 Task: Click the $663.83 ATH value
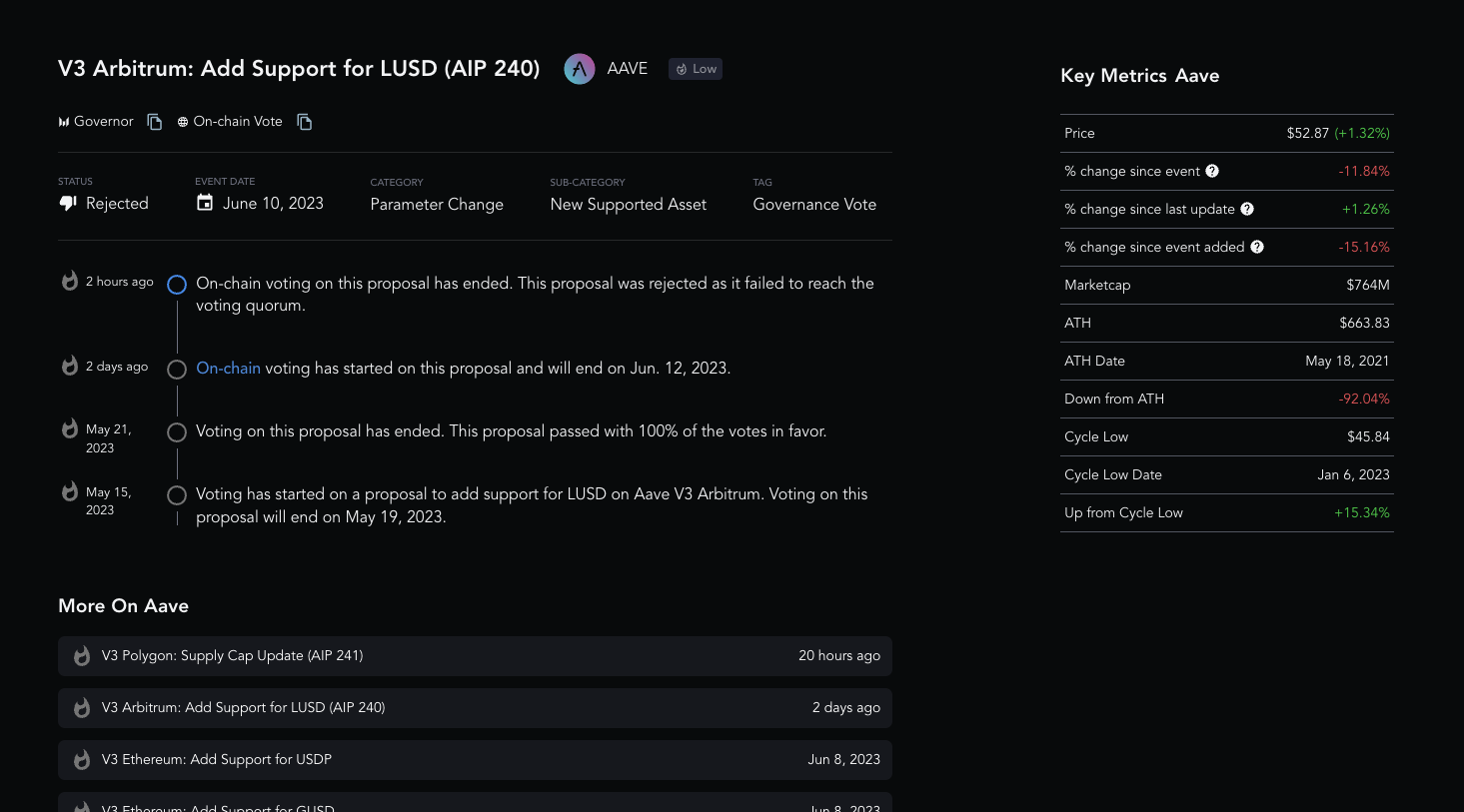click(1365, 323)
